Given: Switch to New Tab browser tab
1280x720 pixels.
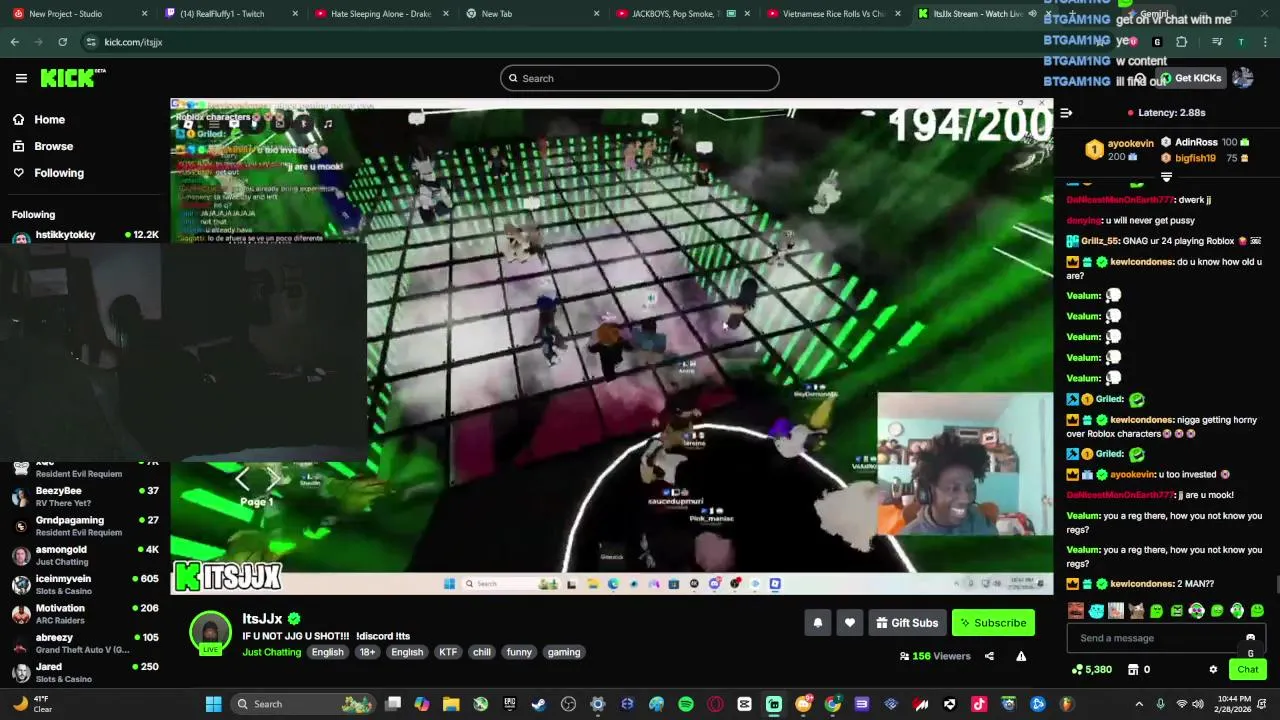Looking at the screenshot, I should (530, 14).
